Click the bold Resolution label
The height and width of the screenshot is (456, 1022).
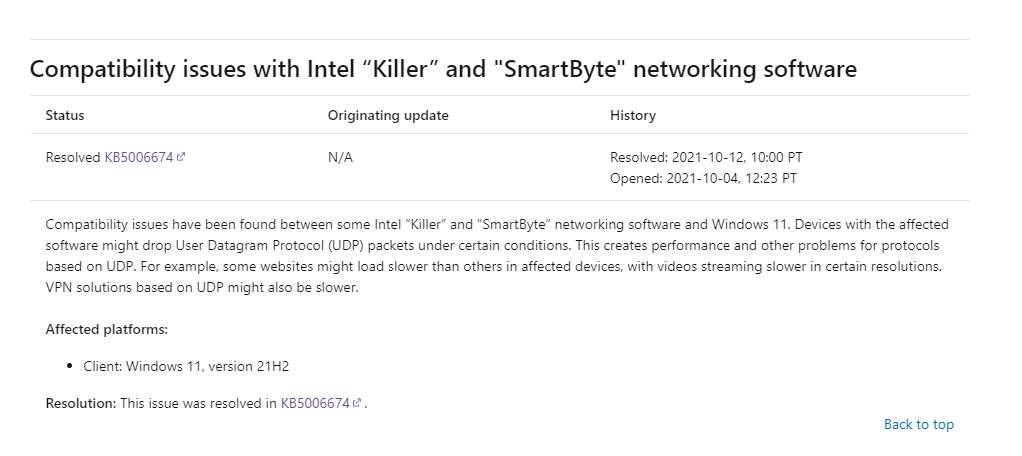click(80, 403)
